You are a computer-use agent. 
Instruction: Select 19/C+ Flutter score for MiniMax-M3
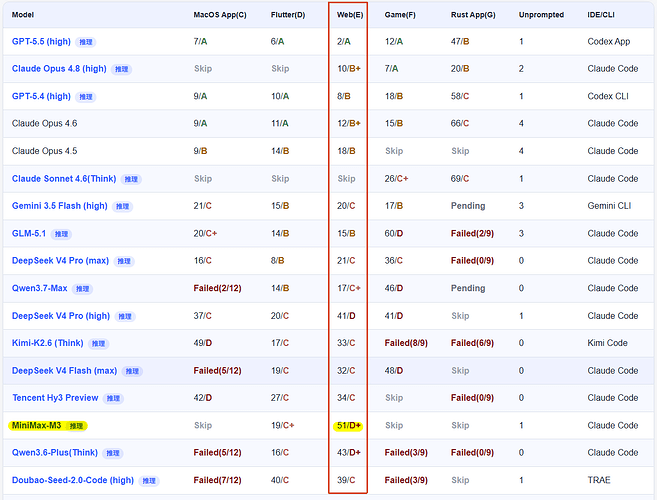click(282, 425)
